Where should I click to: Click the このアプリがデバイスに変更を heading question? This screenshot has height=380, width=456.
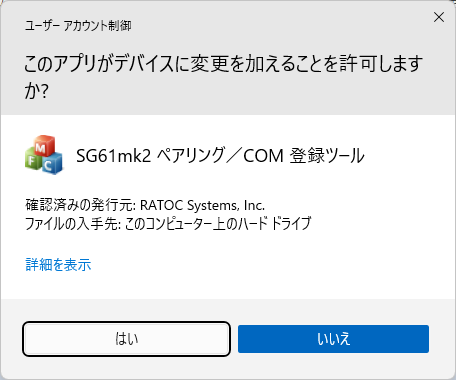(x=223, y=77)
